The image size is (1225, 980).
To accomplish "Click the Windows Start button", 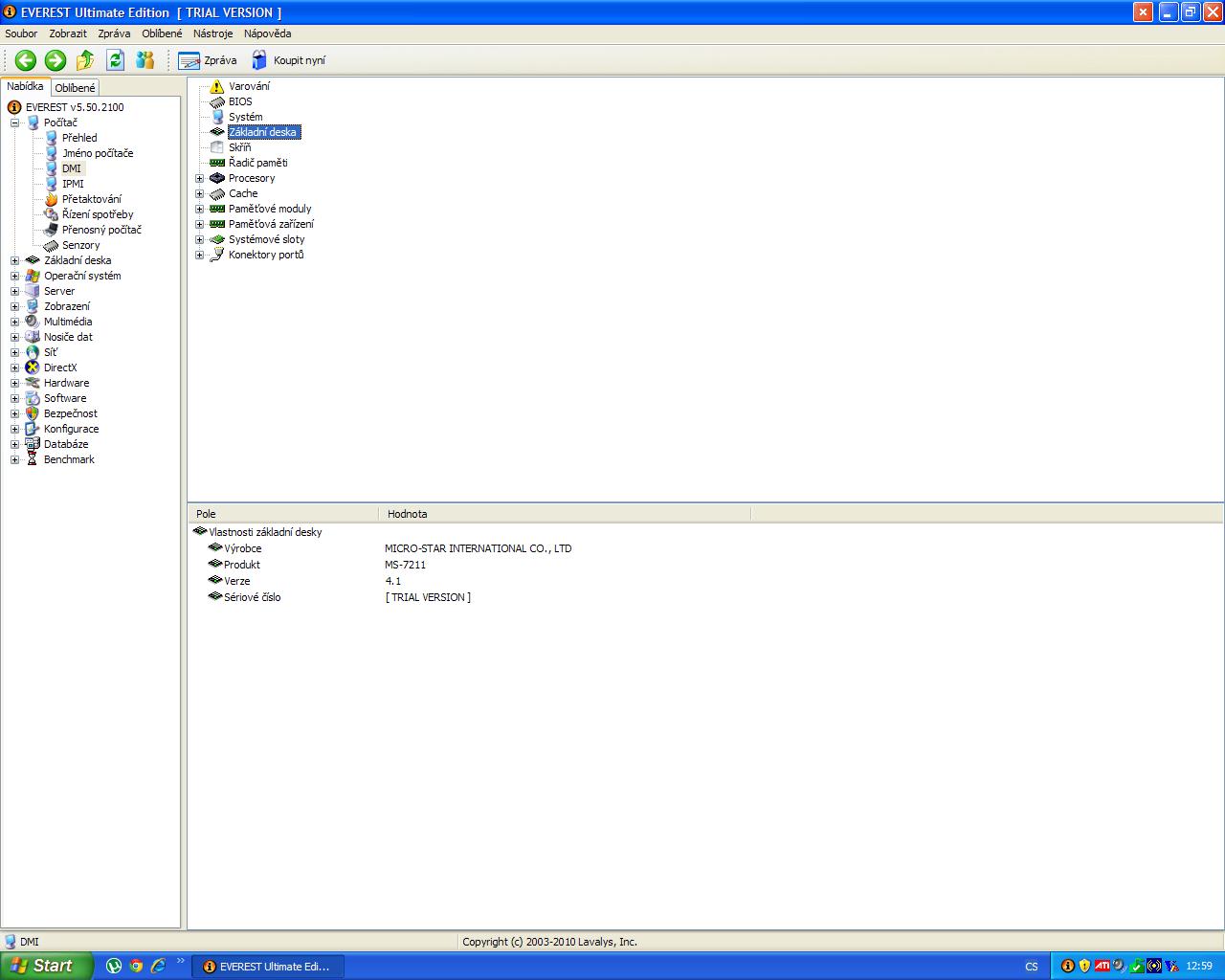I will point(47,966).
